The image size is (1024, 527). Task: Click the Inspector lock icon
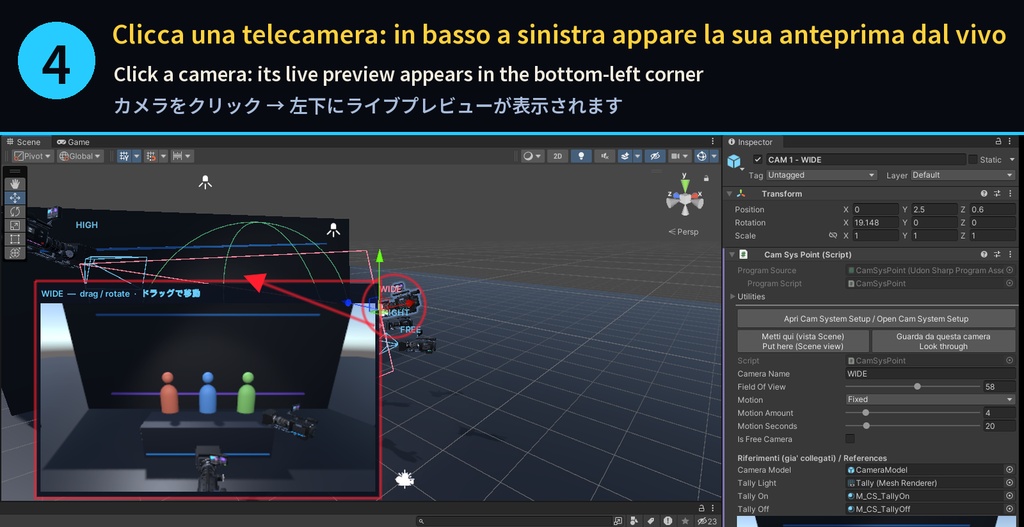click(x=998, y=142)
